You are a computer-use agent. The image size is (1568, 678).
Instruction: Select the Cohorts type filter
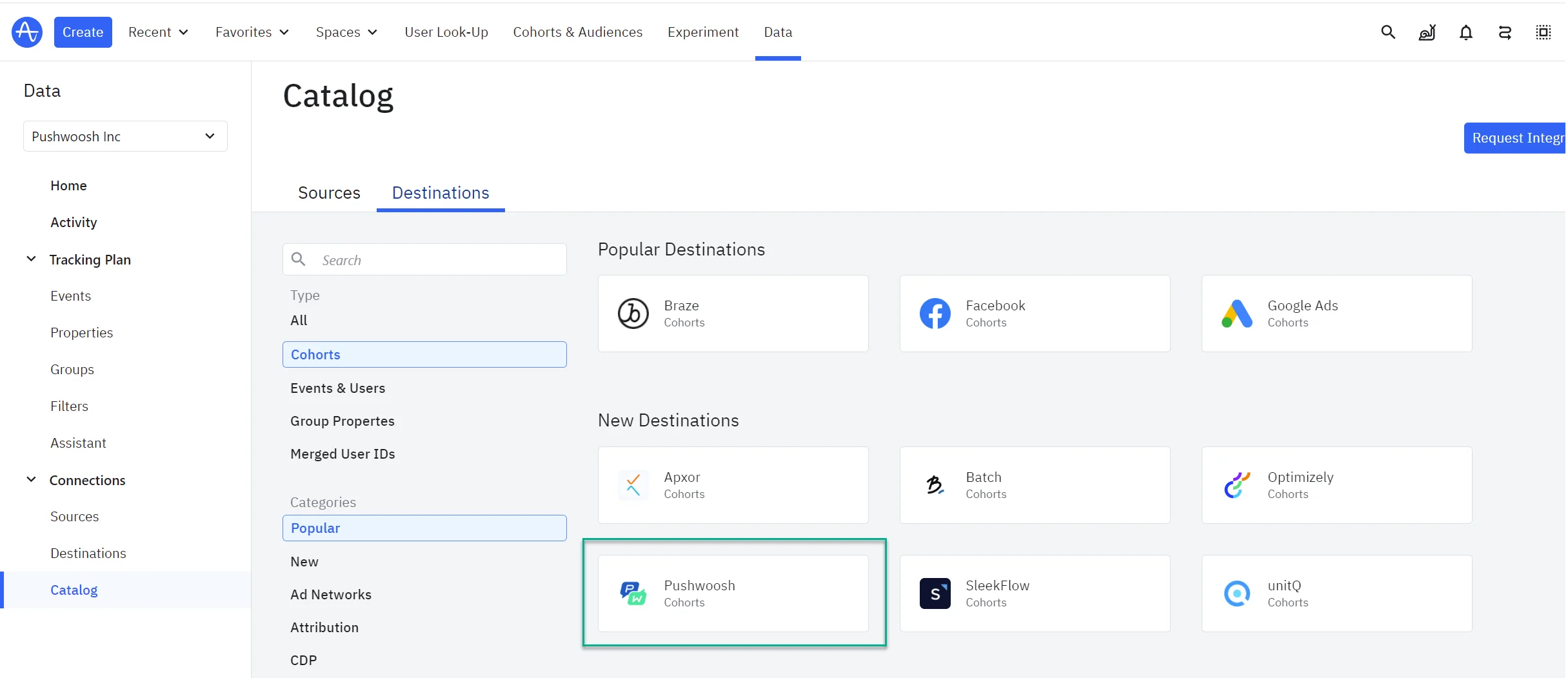pyautogui.click(x=424, y=355)
